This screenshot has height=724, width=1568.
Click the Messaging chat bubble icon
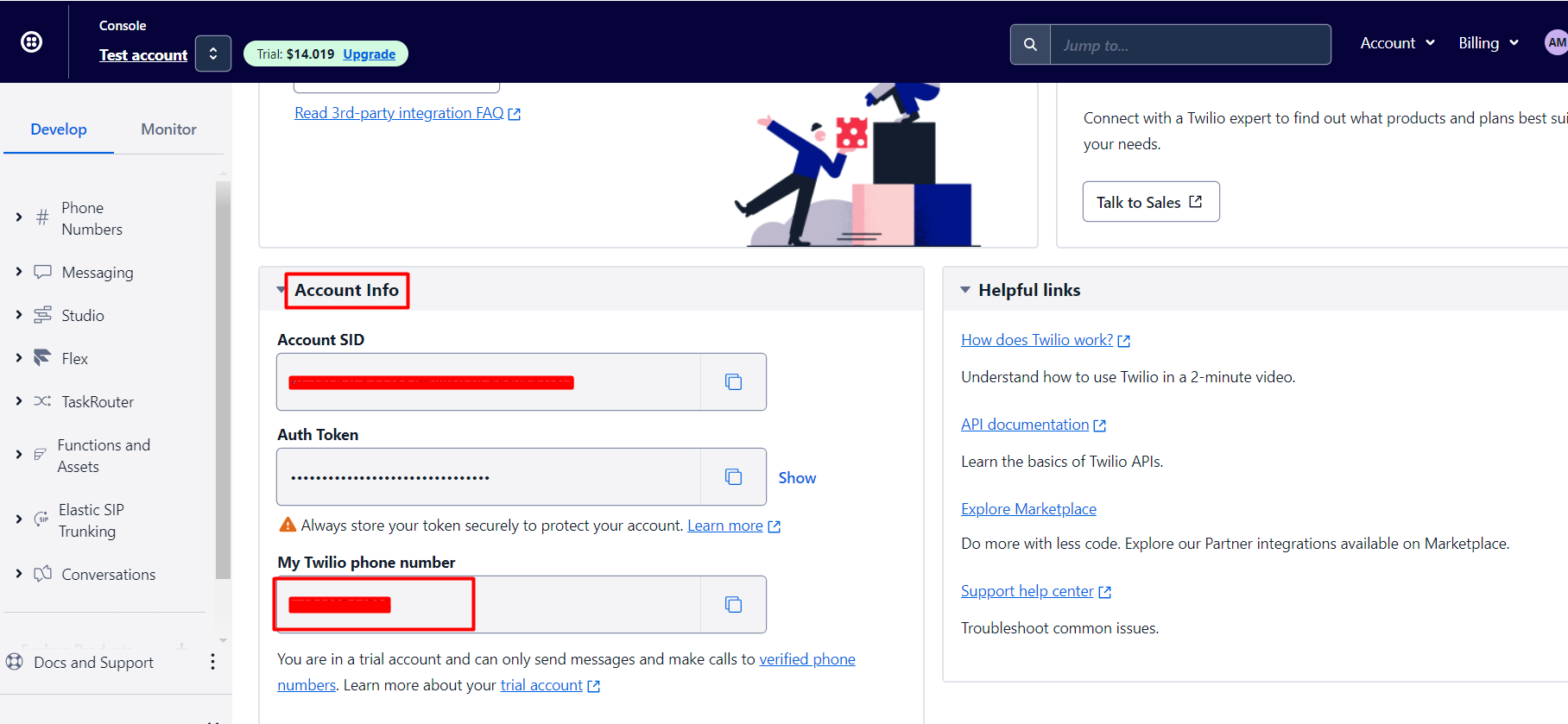42,272
